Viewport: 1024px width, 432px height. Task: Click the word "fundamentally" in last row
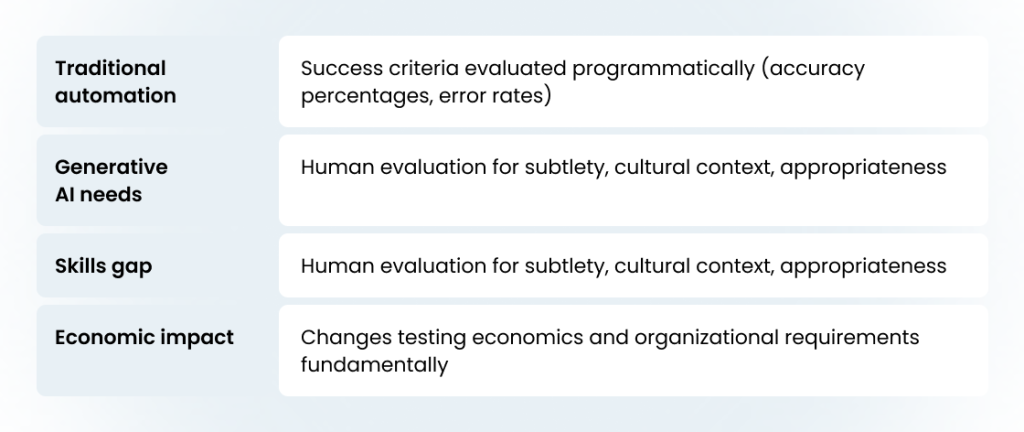click(x=373, y=365)
